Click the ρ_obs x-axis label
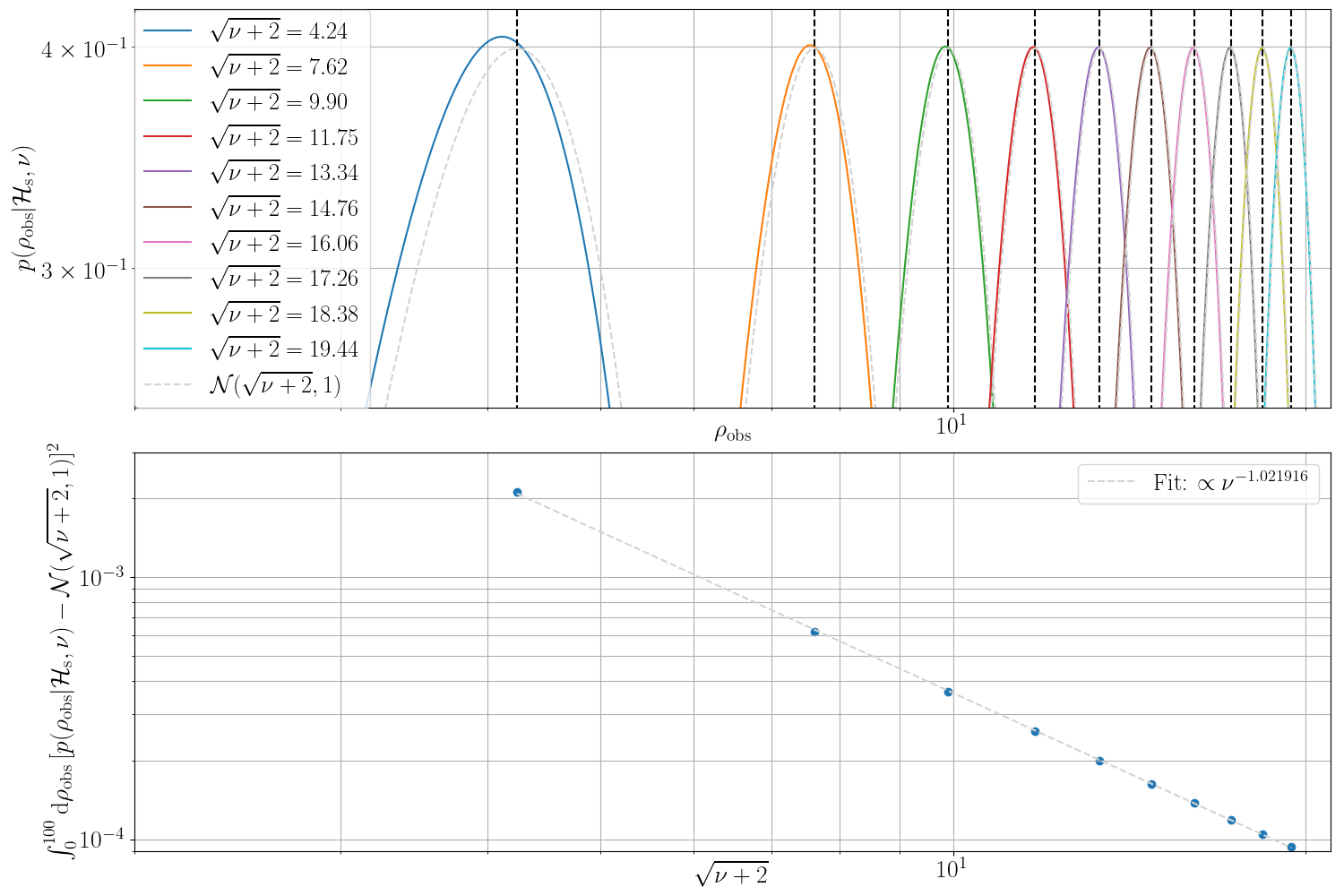Image resolution: width=1344 pixels, height=896 pixels. point(732,435)
